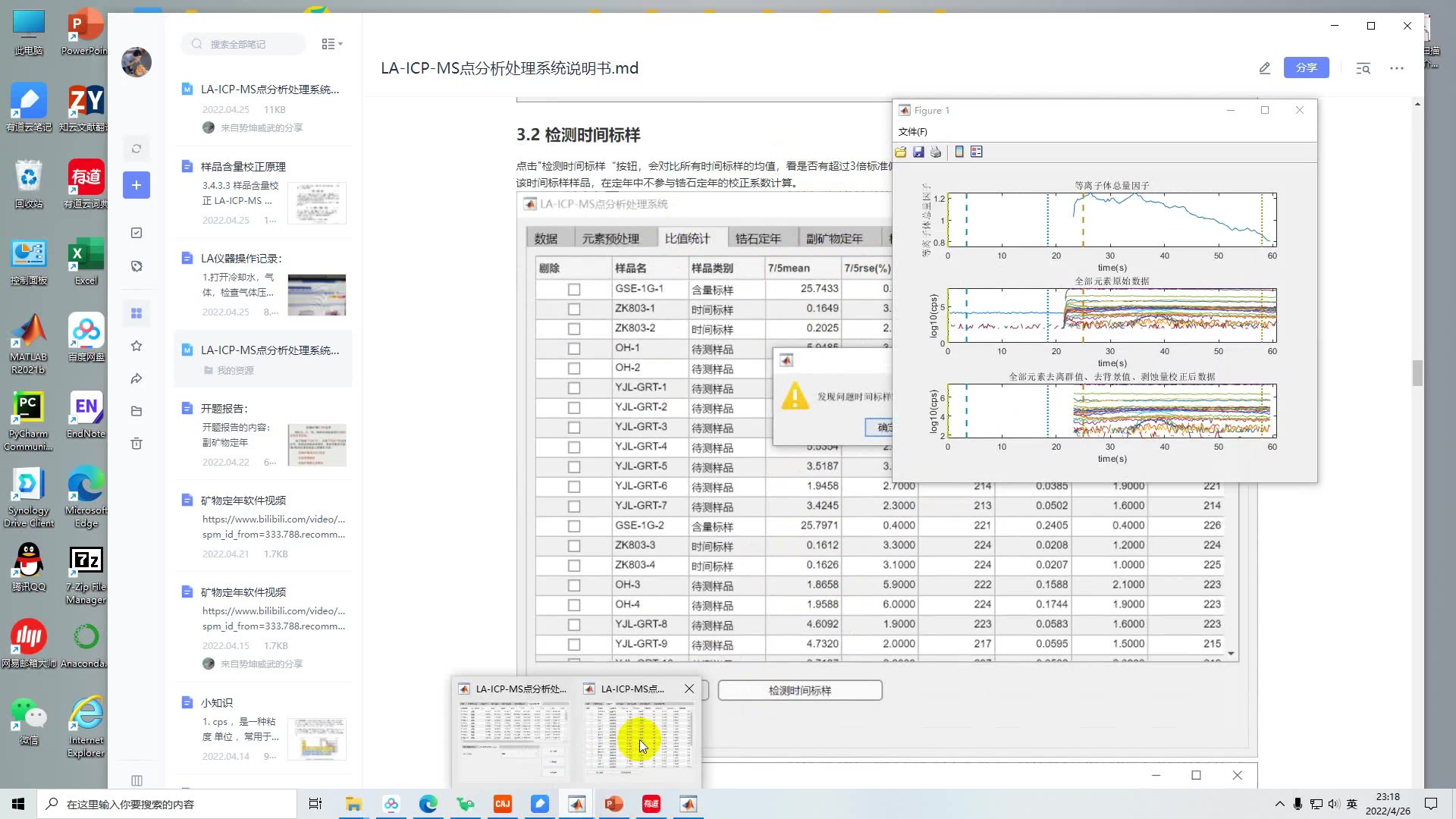Click the edit pencil icon for the note
The height and width of the screenshot is (819, 1456).
1264,68
